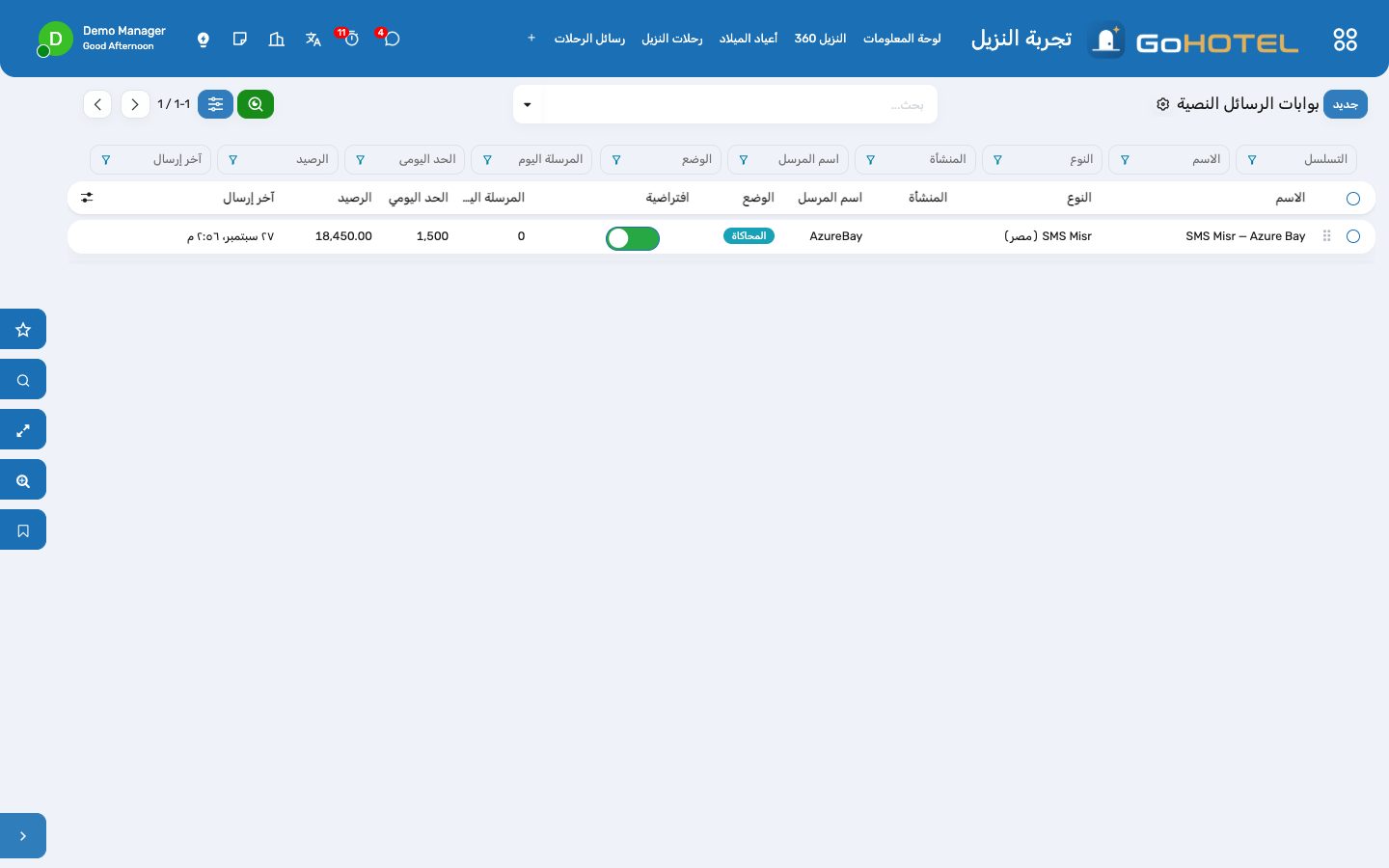Click the جديد new button
The width and height of the screenshot is (1389, 868).
[x=1346, y=104]
